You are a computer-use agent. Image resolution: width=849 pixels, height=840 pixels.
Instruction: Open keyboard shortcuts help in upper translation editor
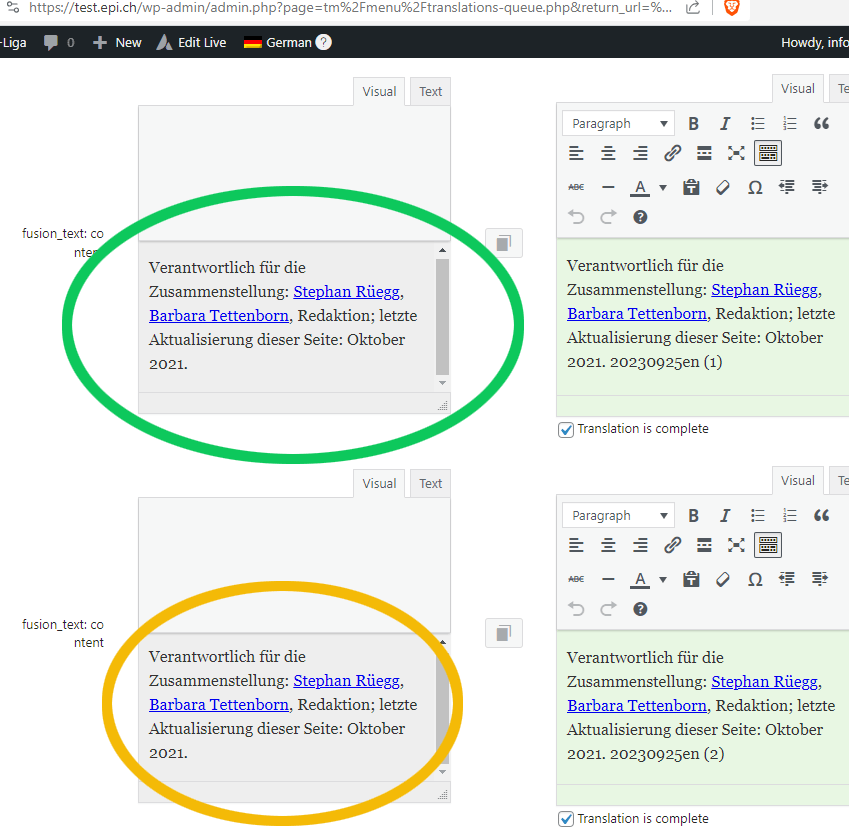pos(640,217)
